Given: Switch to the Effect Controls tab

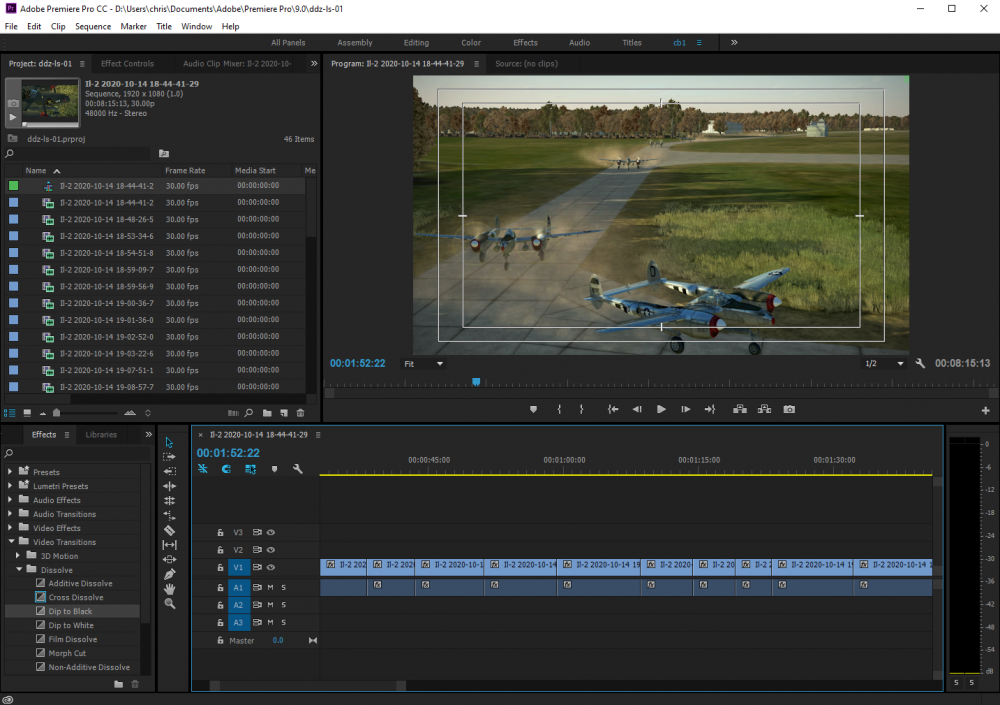Looking at the screenshot, I should coord(127,64).
